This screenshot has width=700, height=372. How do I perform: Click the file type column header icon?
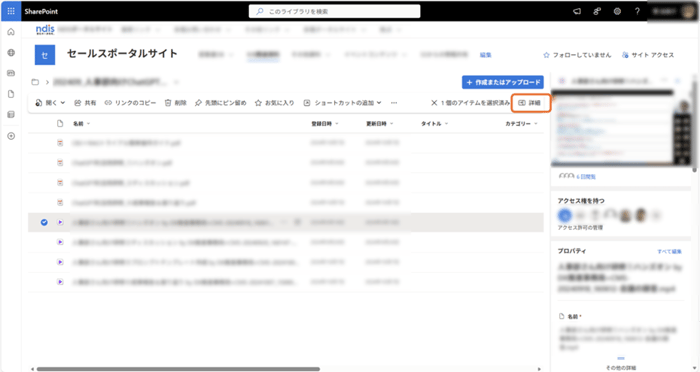tap(60, 123)
